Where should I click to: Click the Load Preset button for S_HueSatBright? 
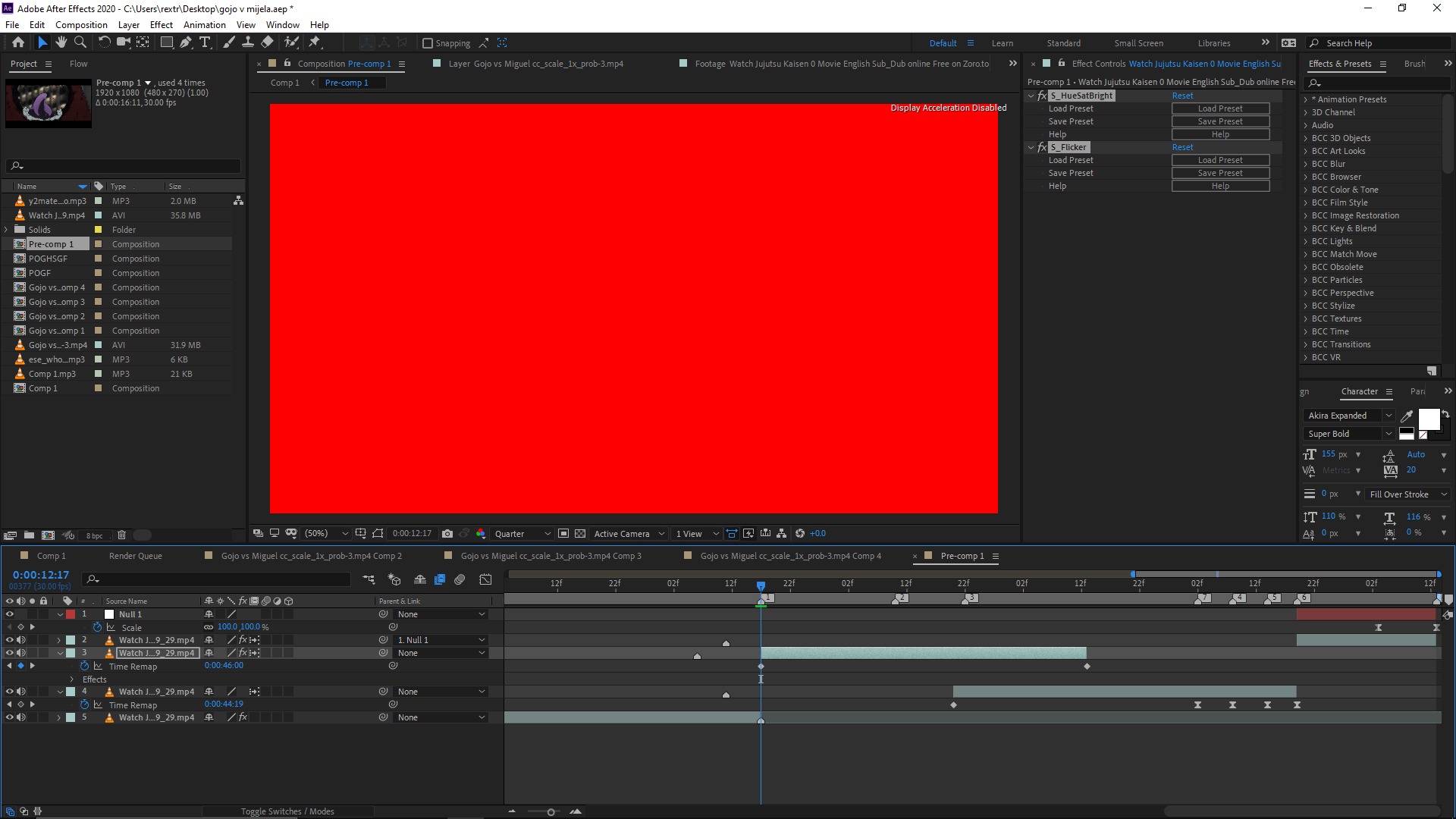(x=1219, y=108)
